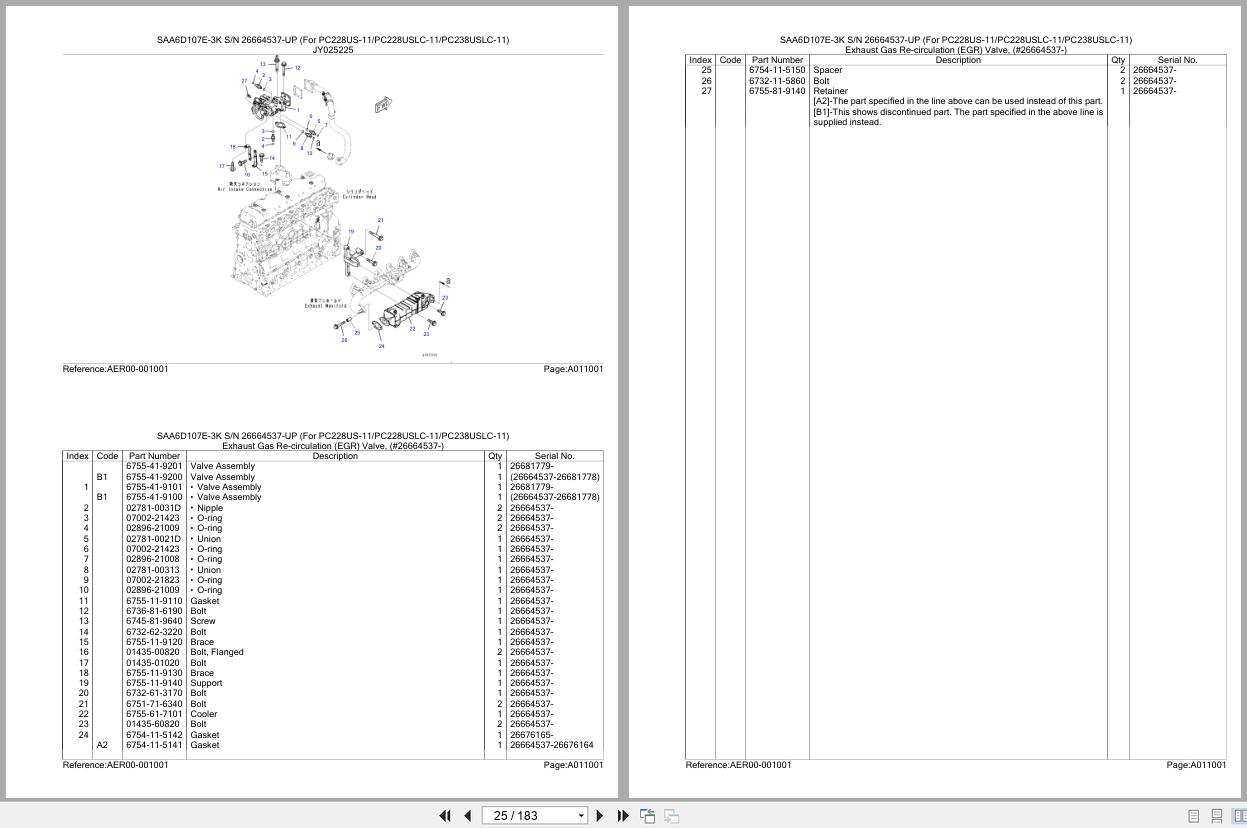Click part number 6732-62-3220
The width and height of the screenshot is (1247, 828).
point(154,632)
